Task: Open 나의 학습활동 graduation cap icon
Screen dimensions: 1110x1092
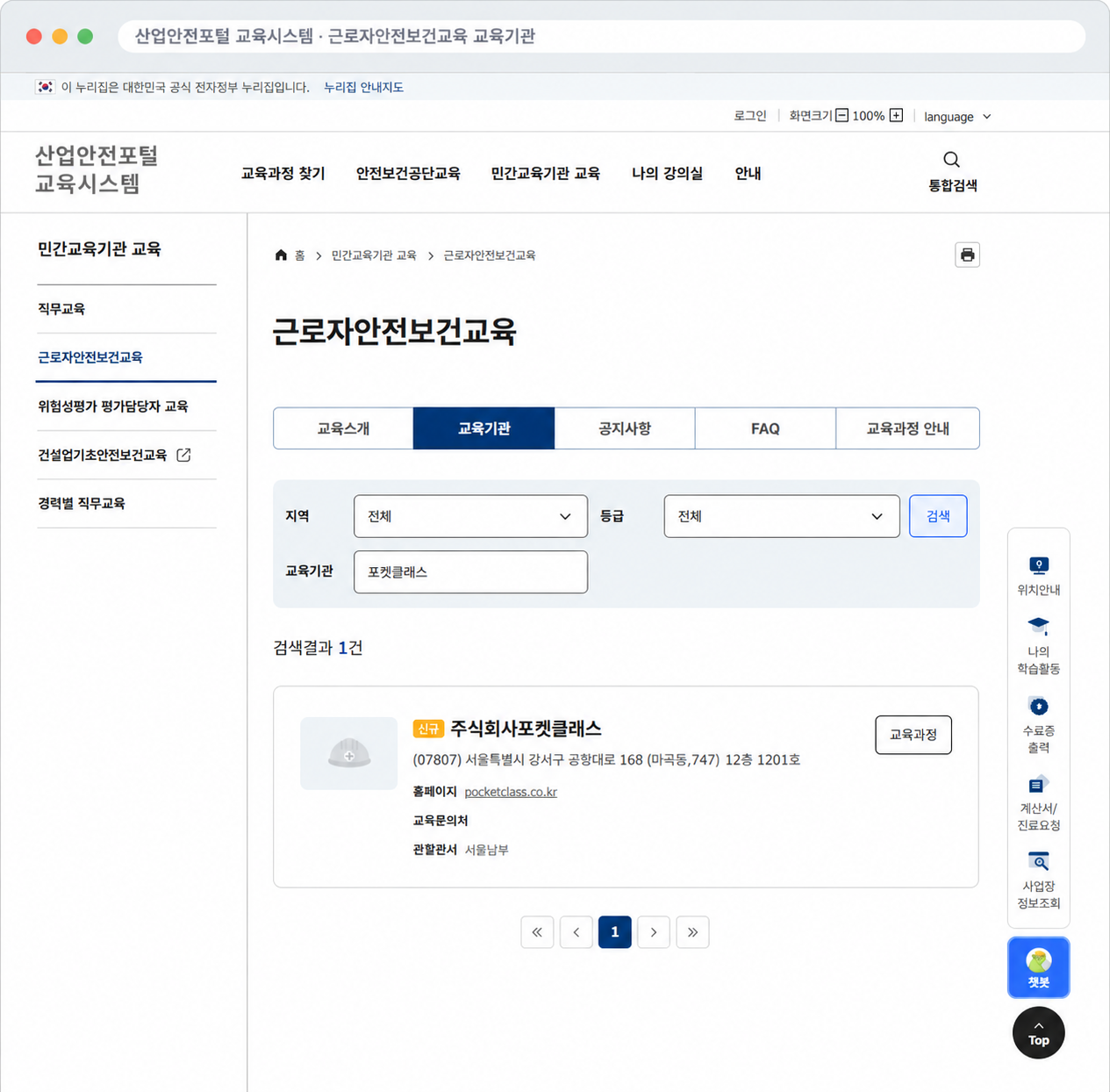Action: tap(1038, 626)
